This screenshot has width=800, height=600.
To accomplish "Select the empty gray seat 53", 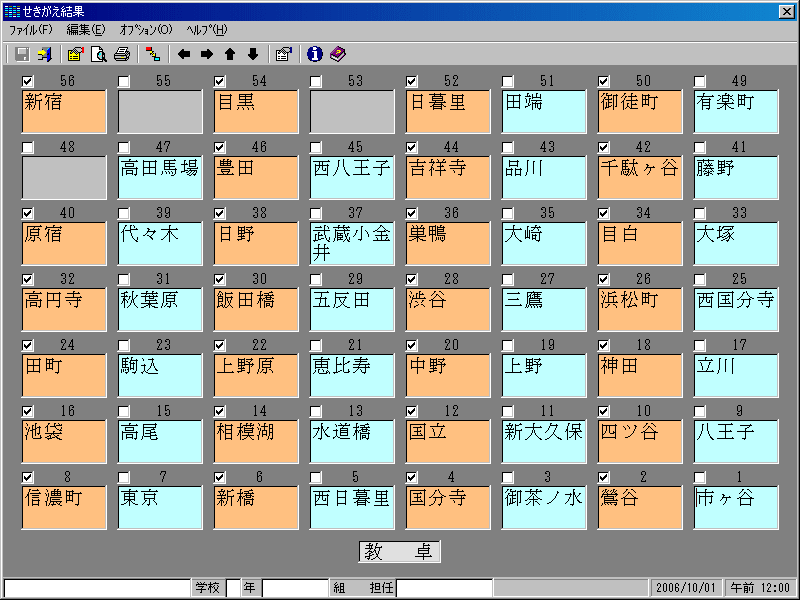I will [352, 111].
